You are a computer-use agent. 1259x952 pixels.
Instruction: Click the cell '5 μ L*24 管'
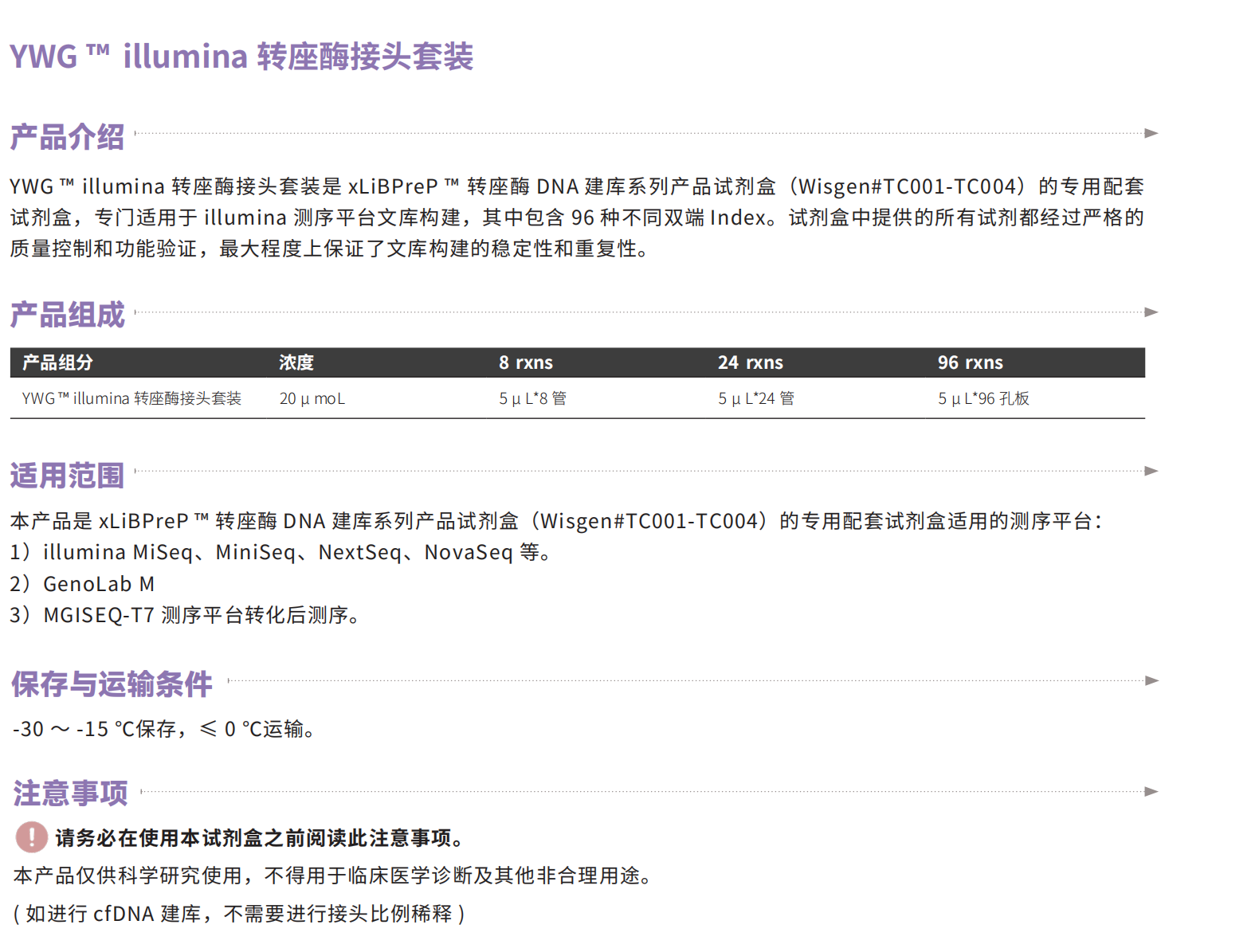pos(756,398)
